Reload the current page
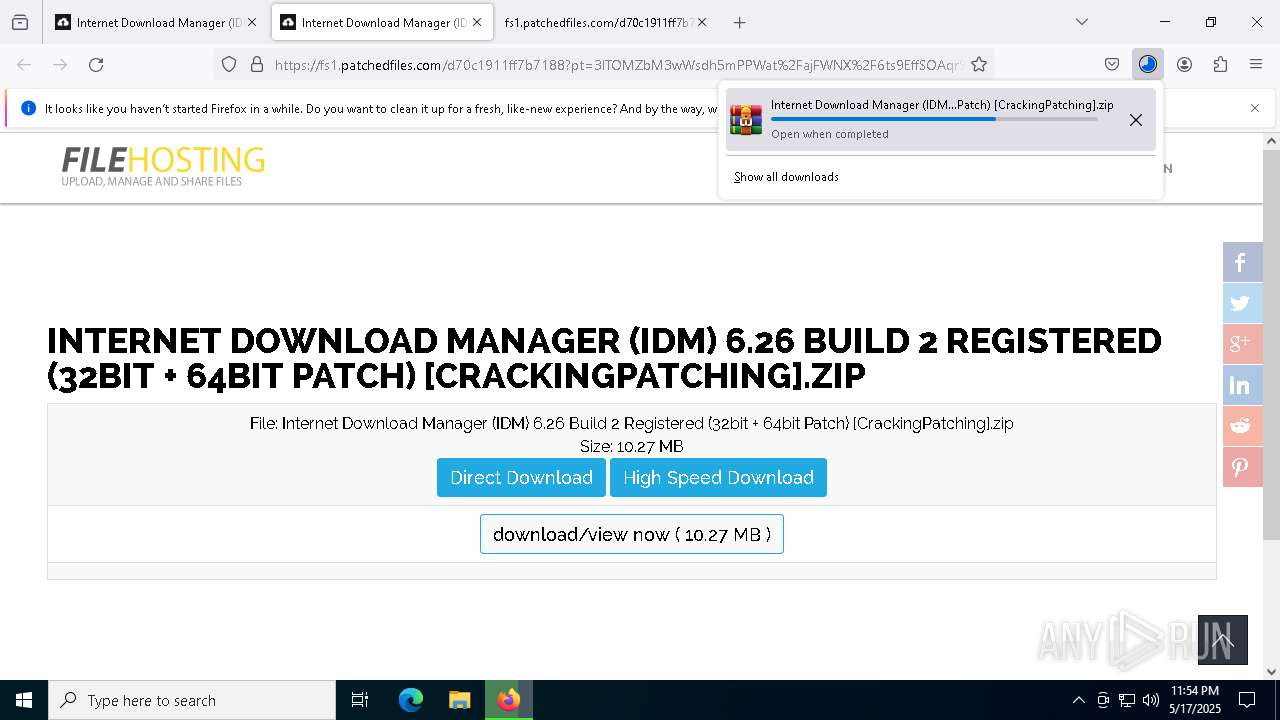 [x=96, y=64]
